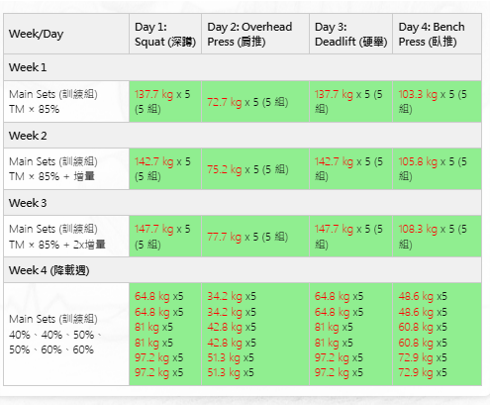
Task: Click the Squat 147.7 kg x 5 cell
Action: 165,236
